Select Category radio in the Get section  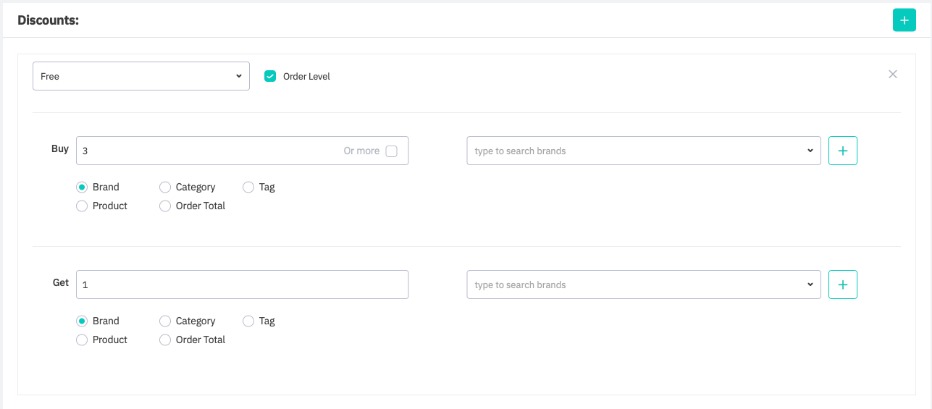pos(165,321)
